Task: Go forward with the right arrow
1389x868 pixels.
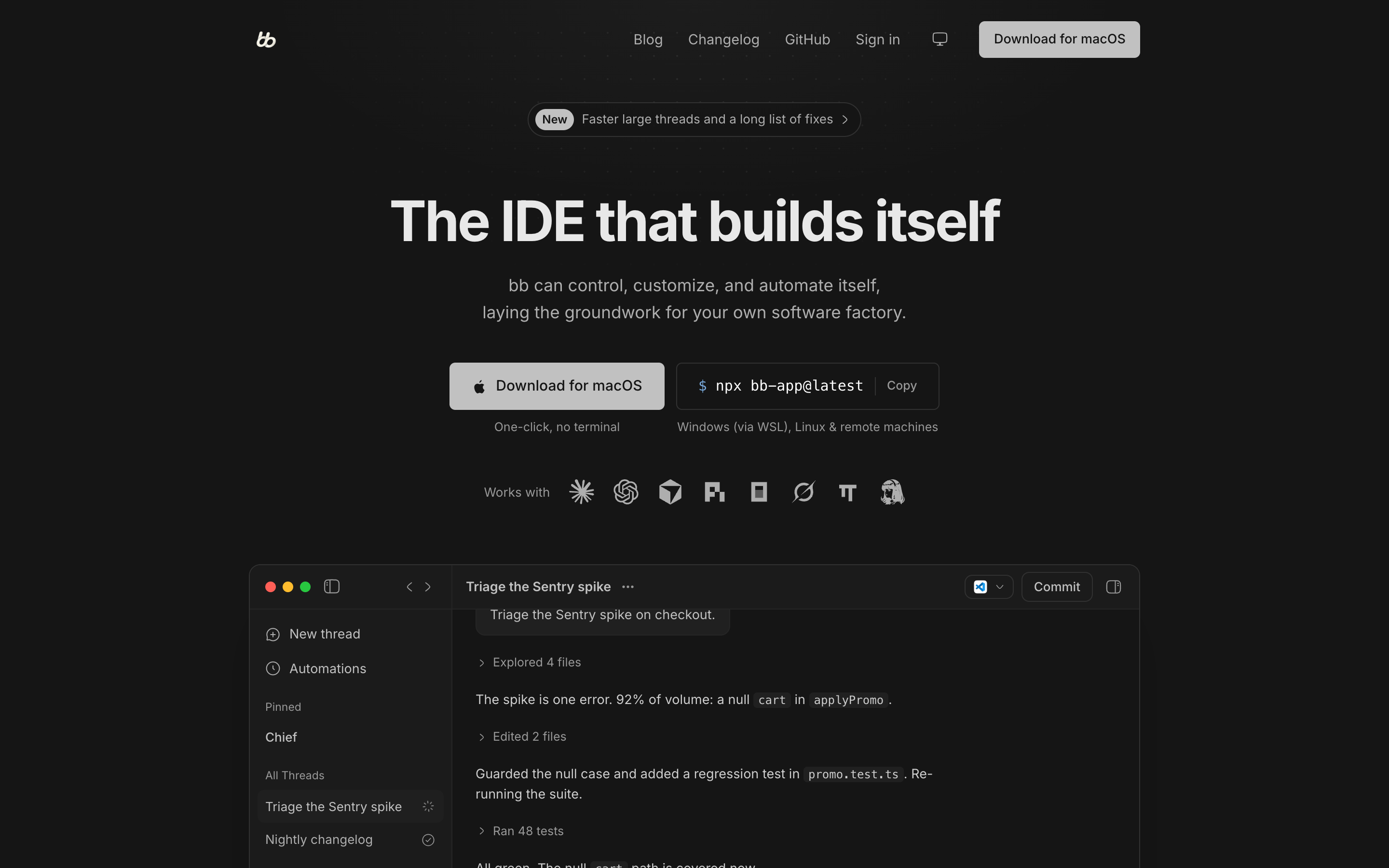Action: 428,587
